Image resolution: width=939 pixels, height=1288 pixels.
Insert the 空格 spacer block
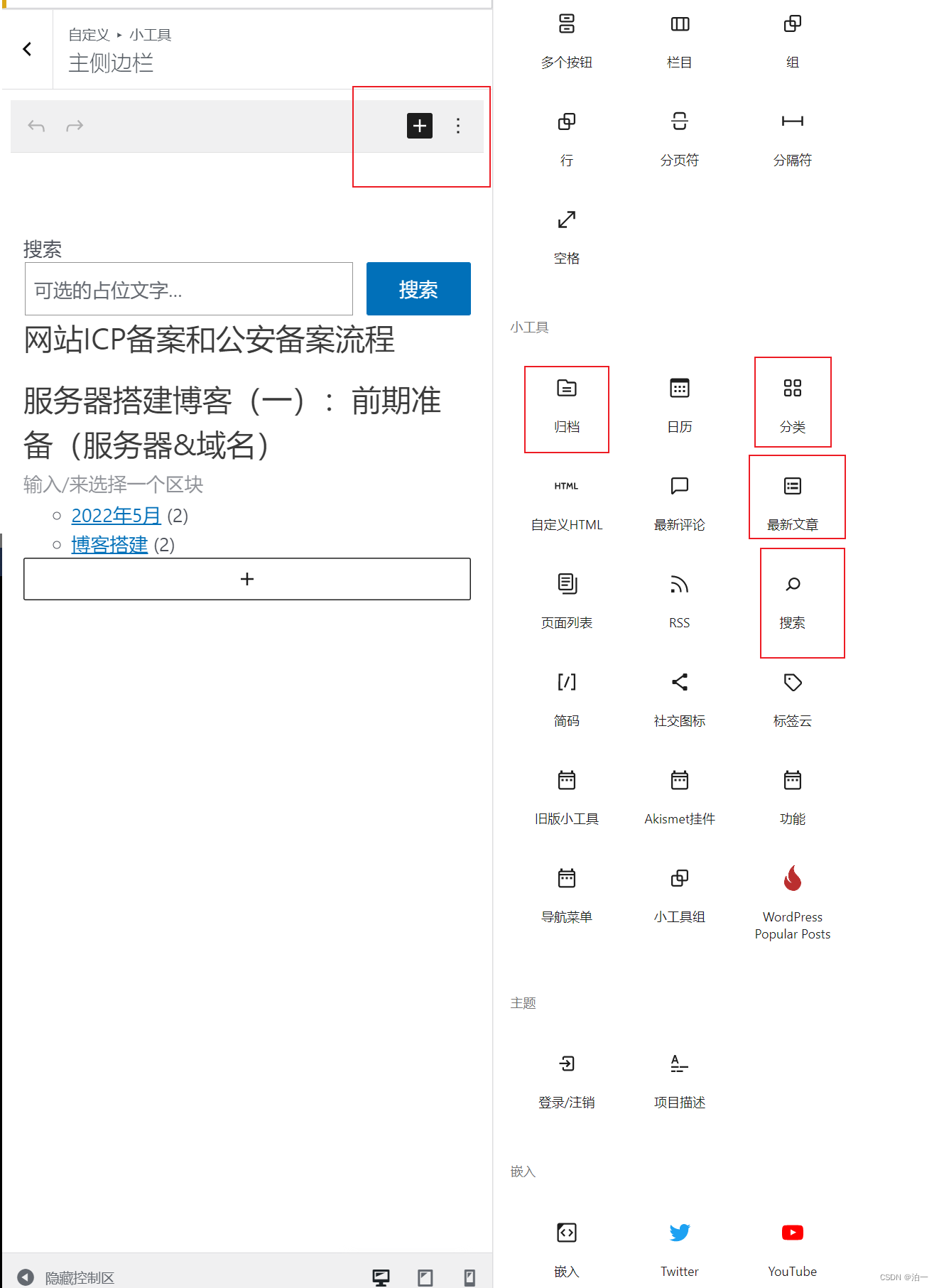tap(566, 237)
